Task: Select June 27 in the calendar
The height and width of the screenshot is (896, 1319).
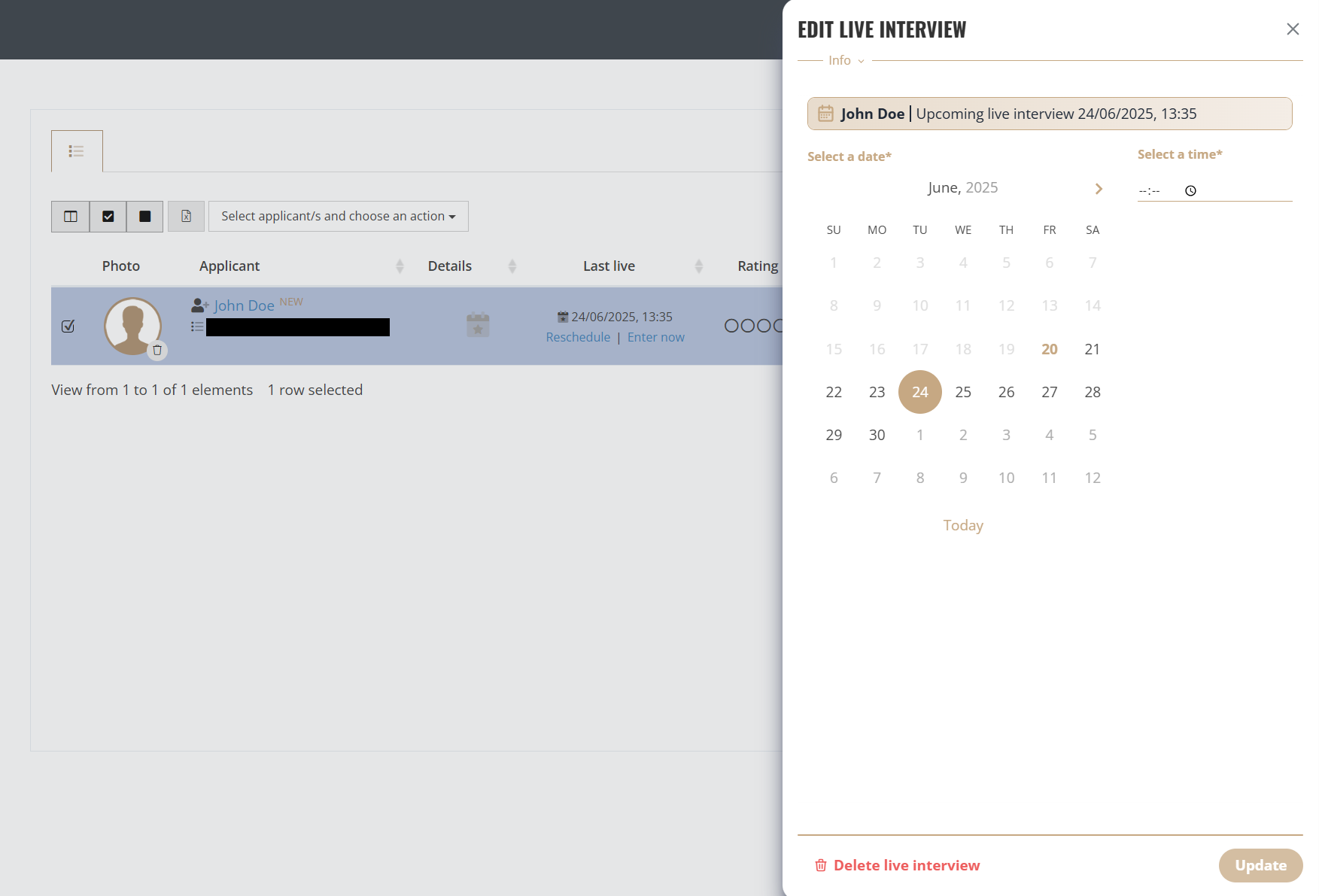Action: (1050, 392)
